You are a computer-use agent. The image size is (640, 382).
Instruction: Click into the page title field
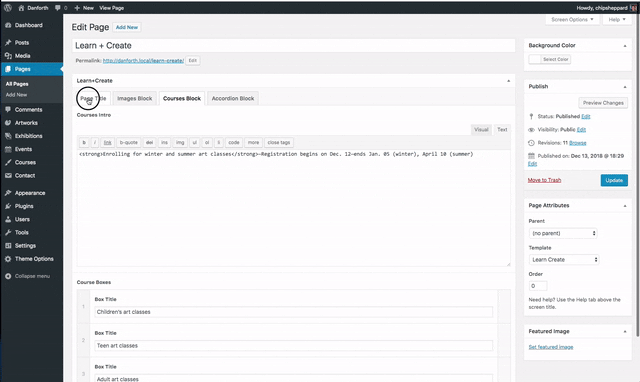point(293,45)
